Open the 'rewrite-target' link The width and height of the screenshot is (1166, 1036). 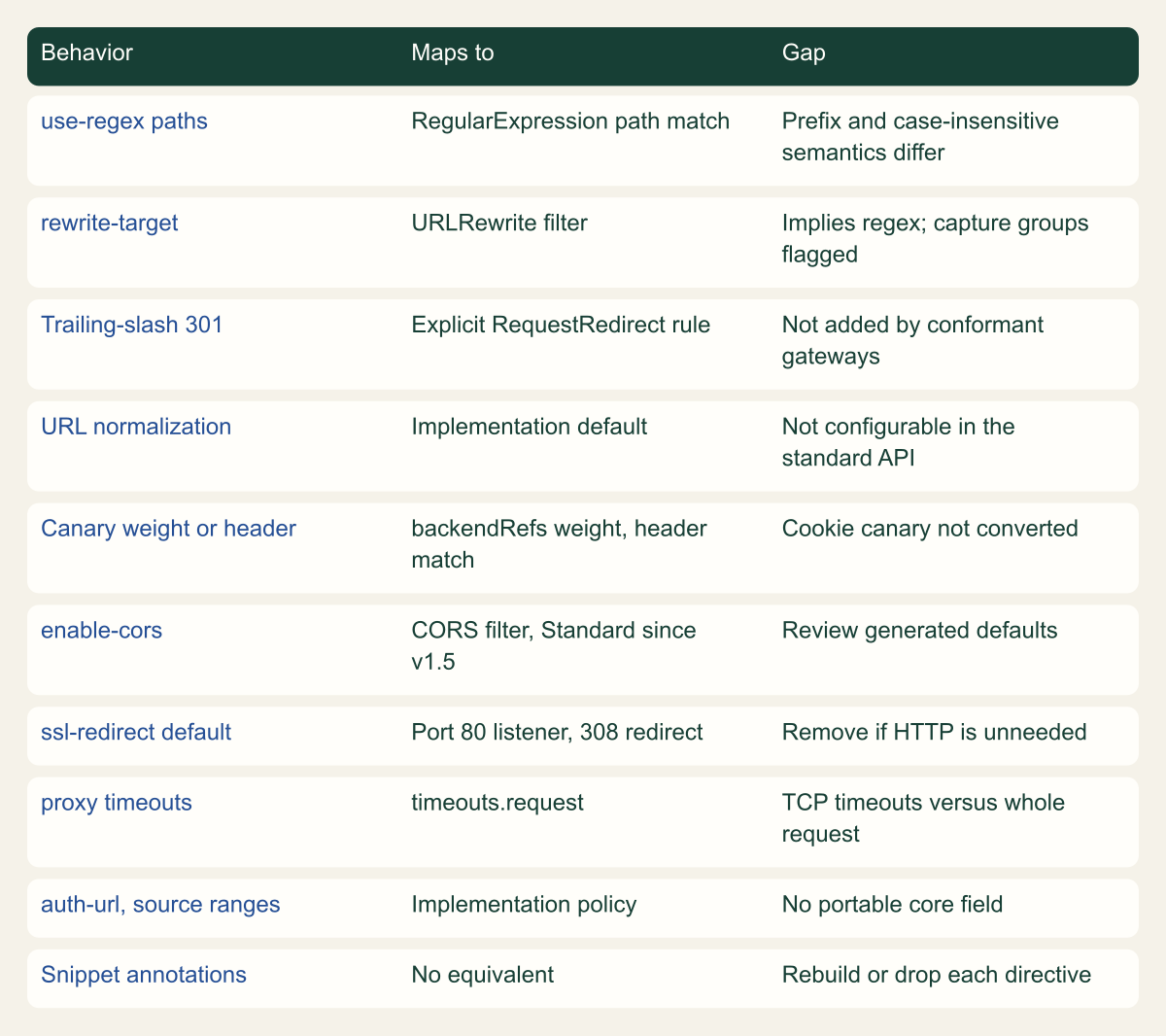pyautogui.click(x=110, y=223)
